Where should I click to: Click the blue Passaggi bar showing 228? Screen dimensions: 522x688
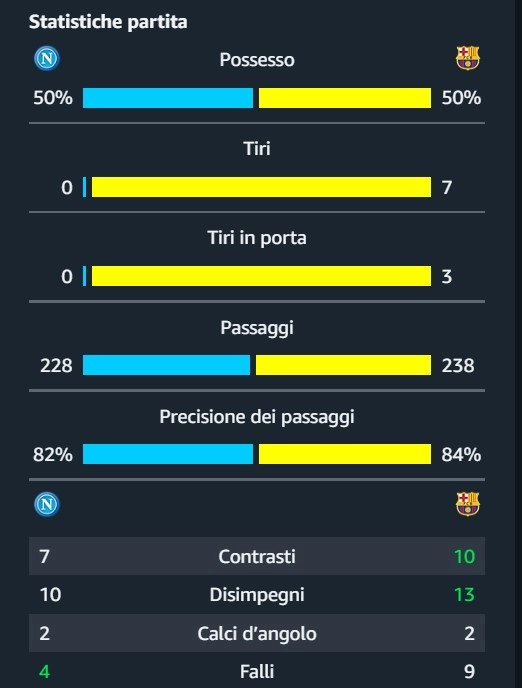pos(166,365)
